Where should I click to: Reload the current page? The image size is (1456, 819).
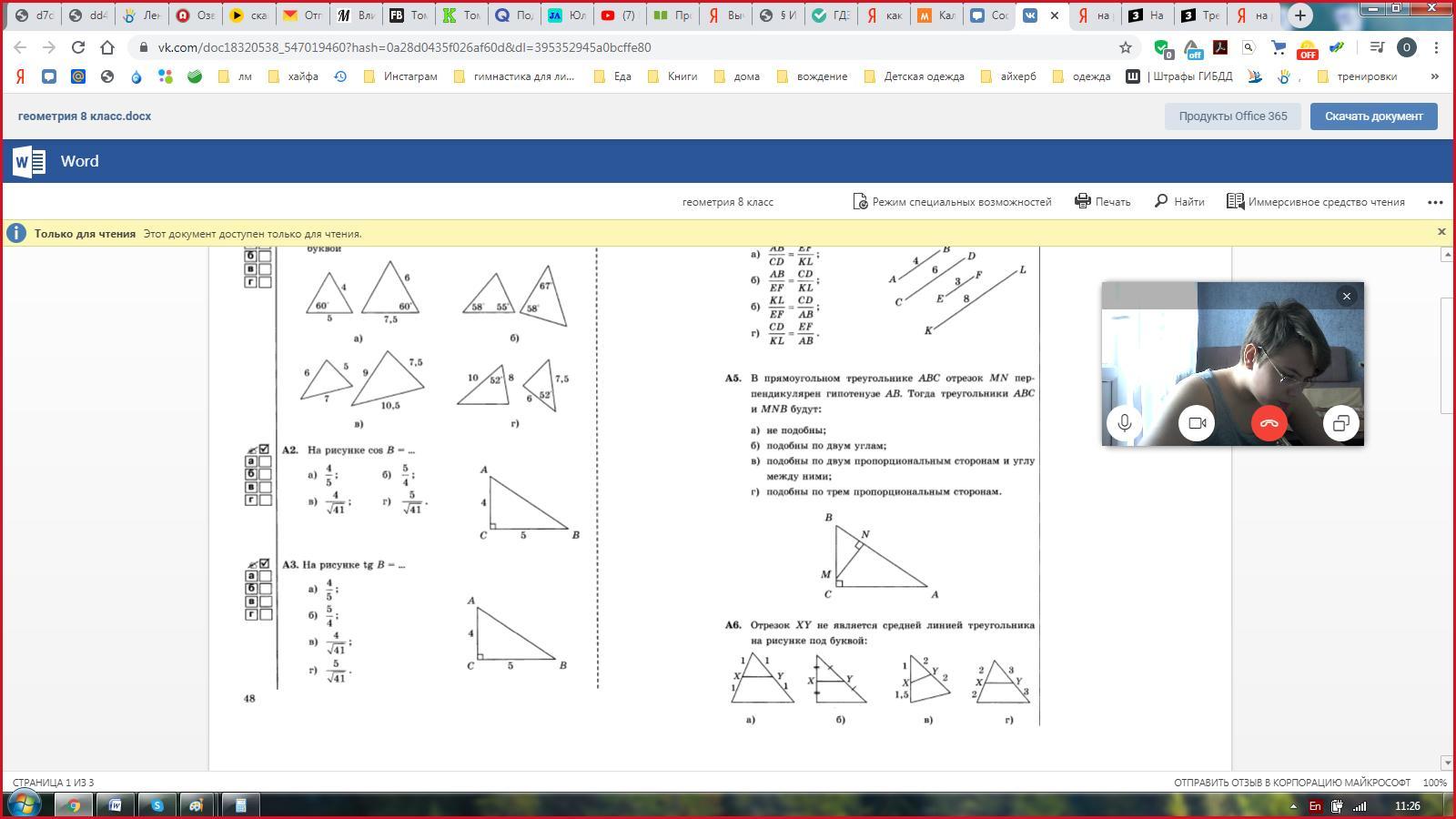coord(78,47)
